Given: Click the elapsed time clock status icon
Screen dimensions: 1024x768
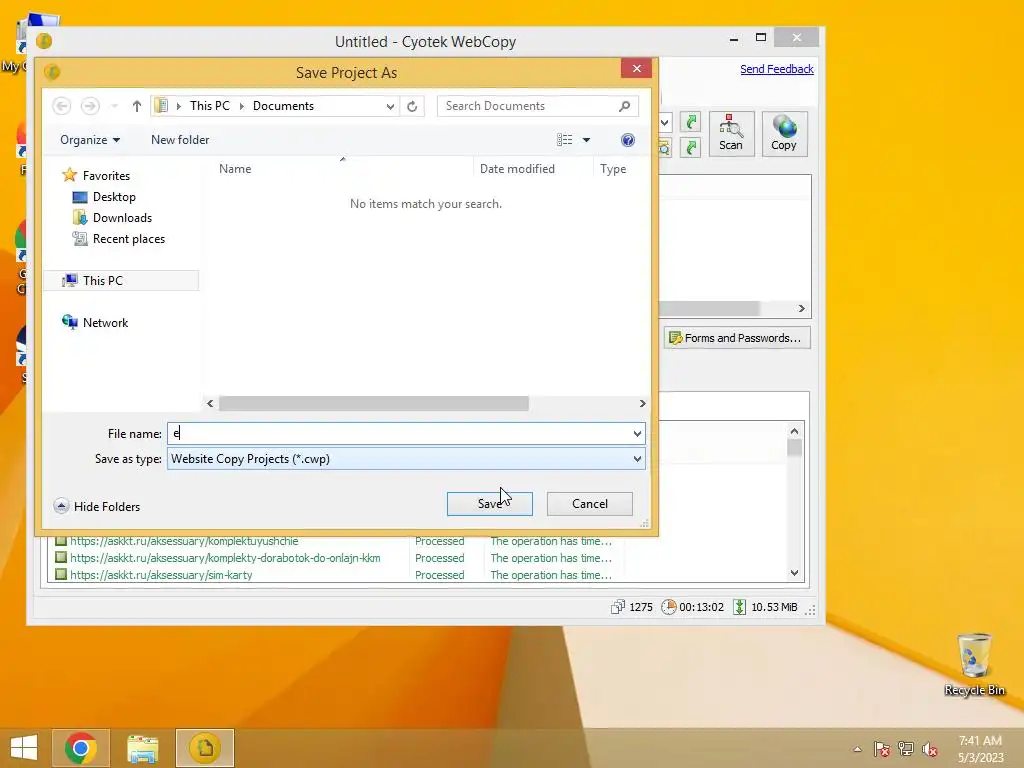Looking at the screenshot, I should point(668,607).
